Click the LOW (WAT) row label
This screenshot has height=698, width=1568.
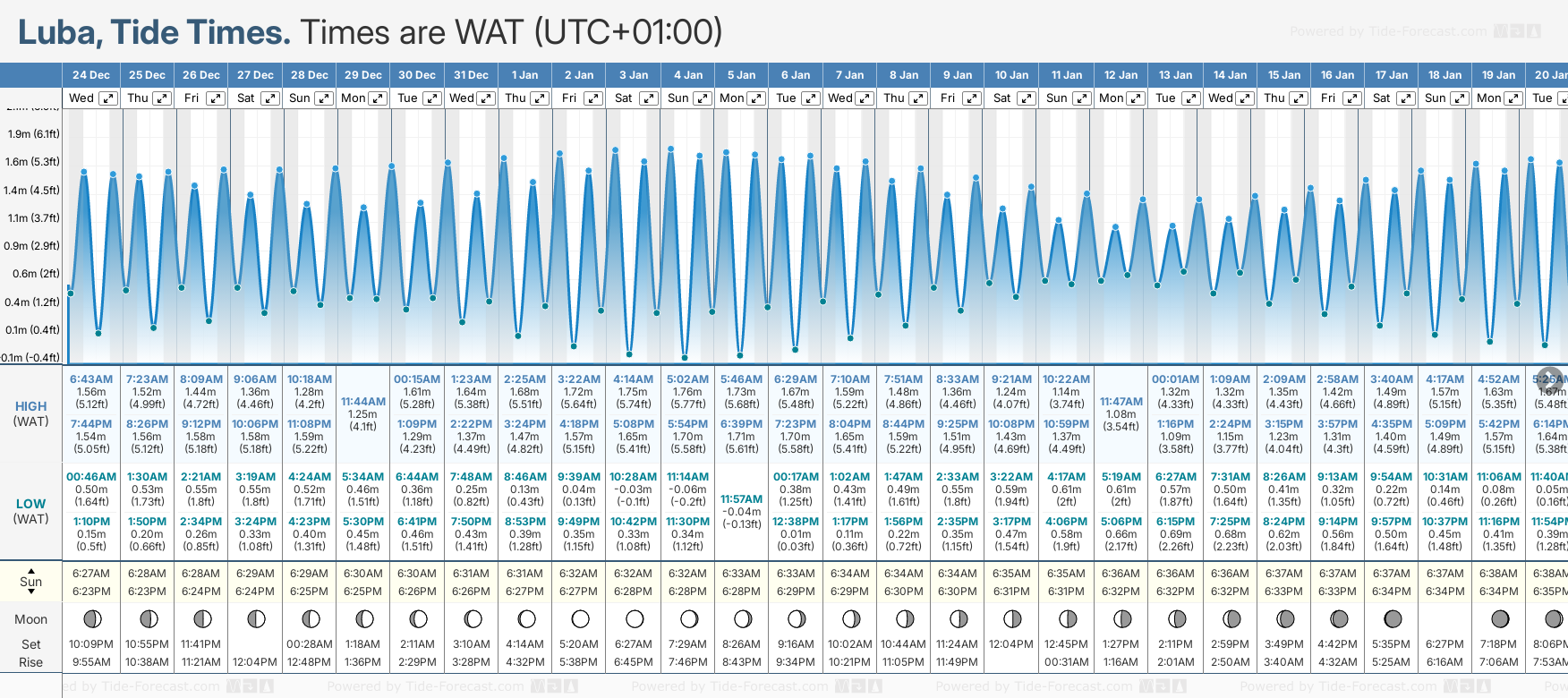tap(31, 511)
